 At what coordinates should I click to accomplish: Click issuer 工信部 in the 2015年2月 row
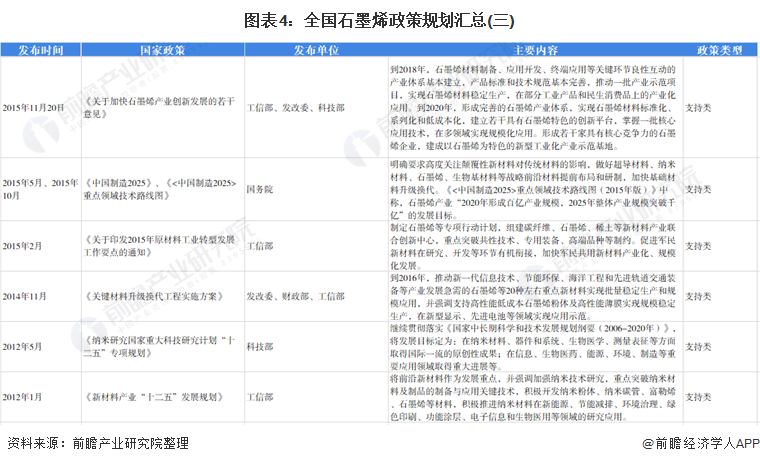tap(260, 246)
